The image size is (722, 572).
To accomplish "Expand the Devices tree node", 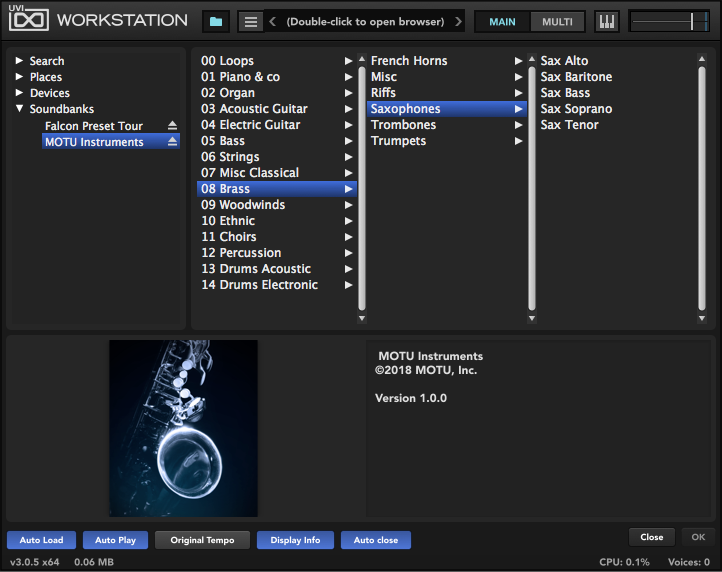I will [x=19, y=93].
